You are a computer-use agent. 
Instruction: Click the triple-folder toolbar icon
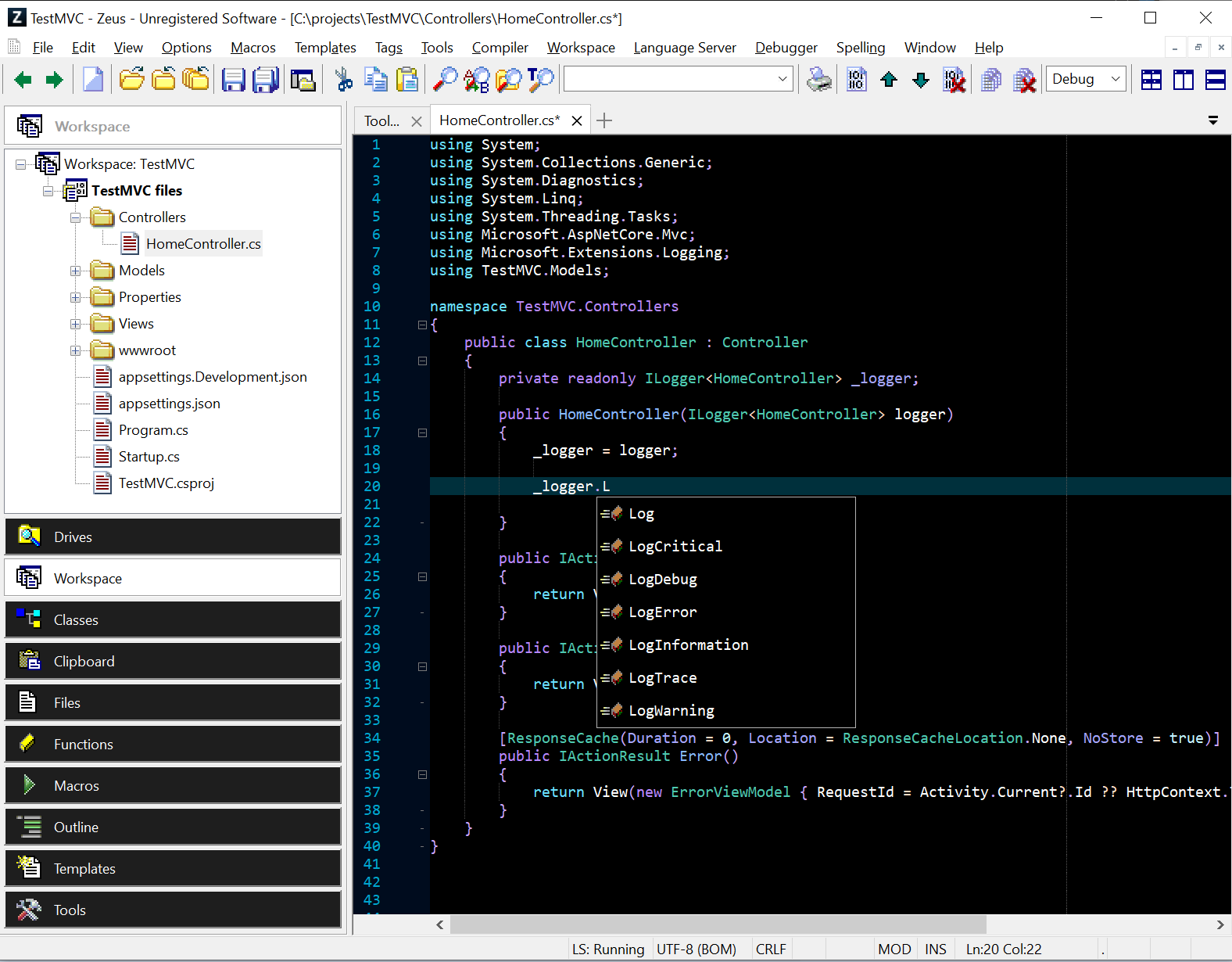coord(196,80)
